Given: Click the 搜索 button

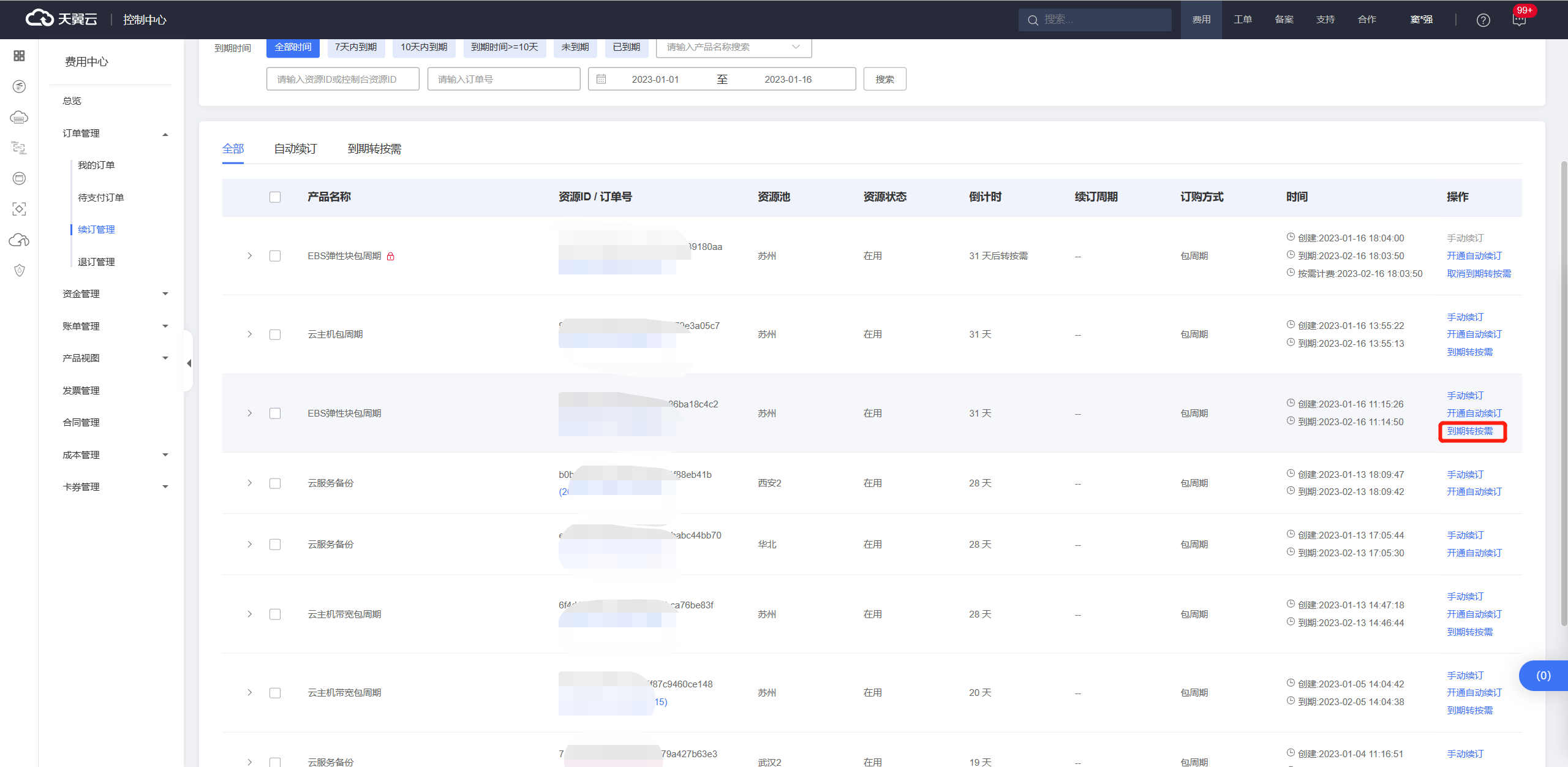Looking at the screenshot, I should 884,80.
